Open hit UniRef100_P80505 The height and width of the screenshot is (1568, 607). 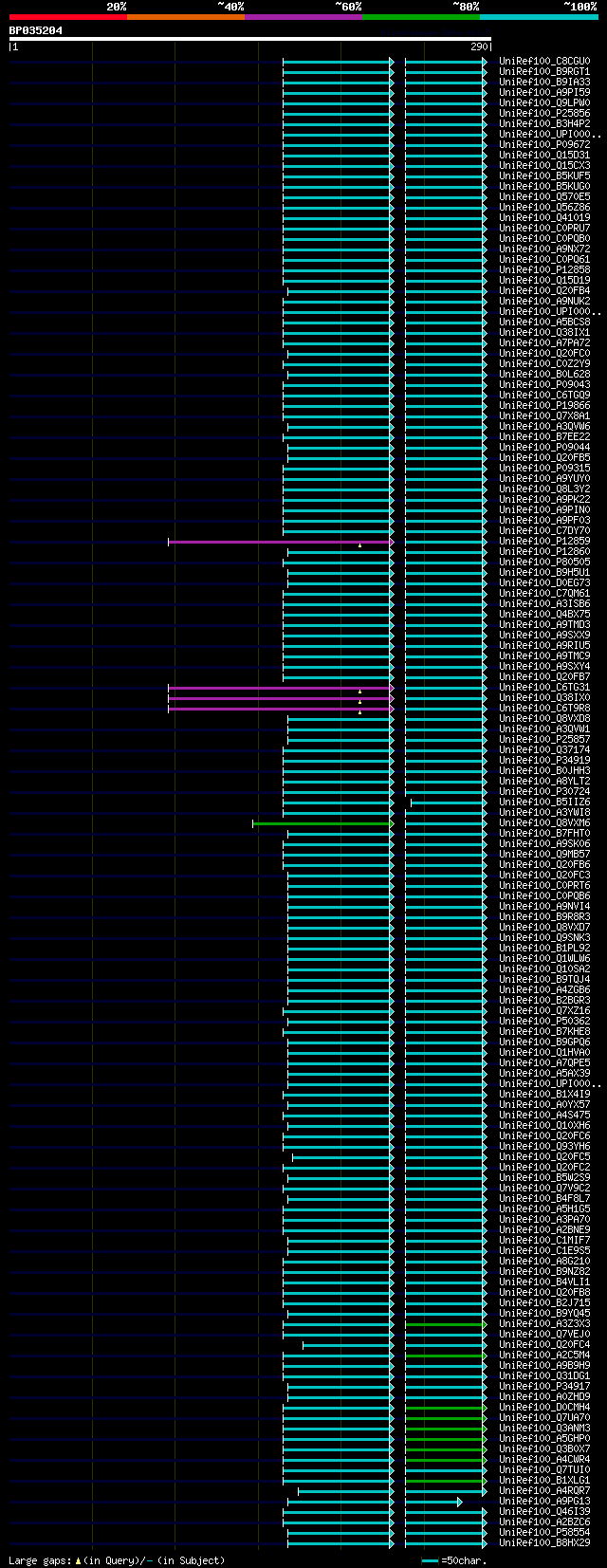click(544, 563)
